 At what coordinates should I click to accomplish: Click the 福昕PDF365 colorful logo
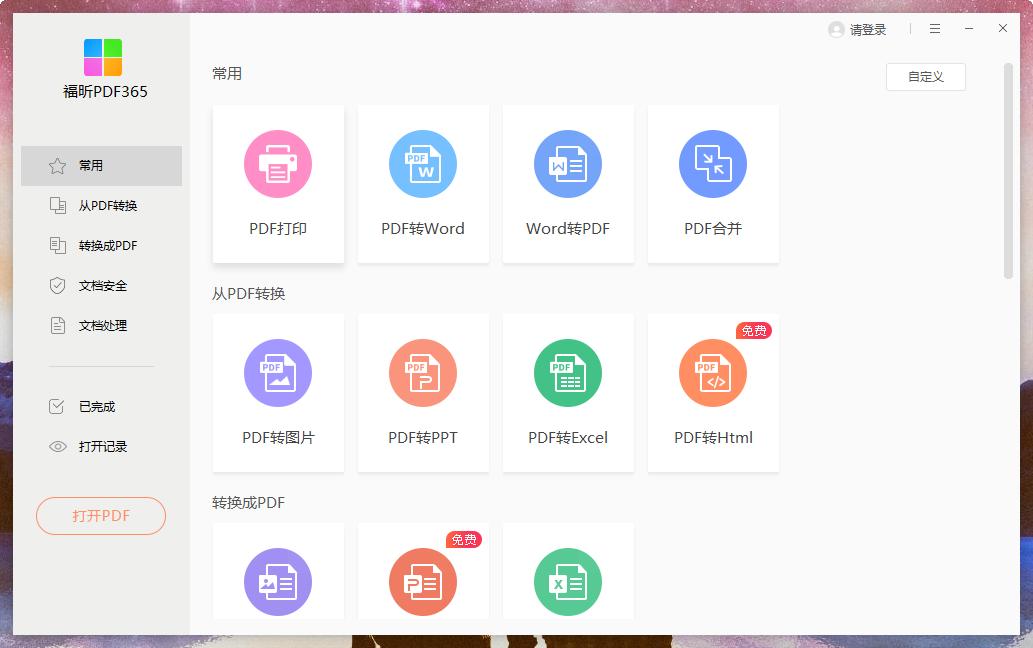[x=103, y=57]
